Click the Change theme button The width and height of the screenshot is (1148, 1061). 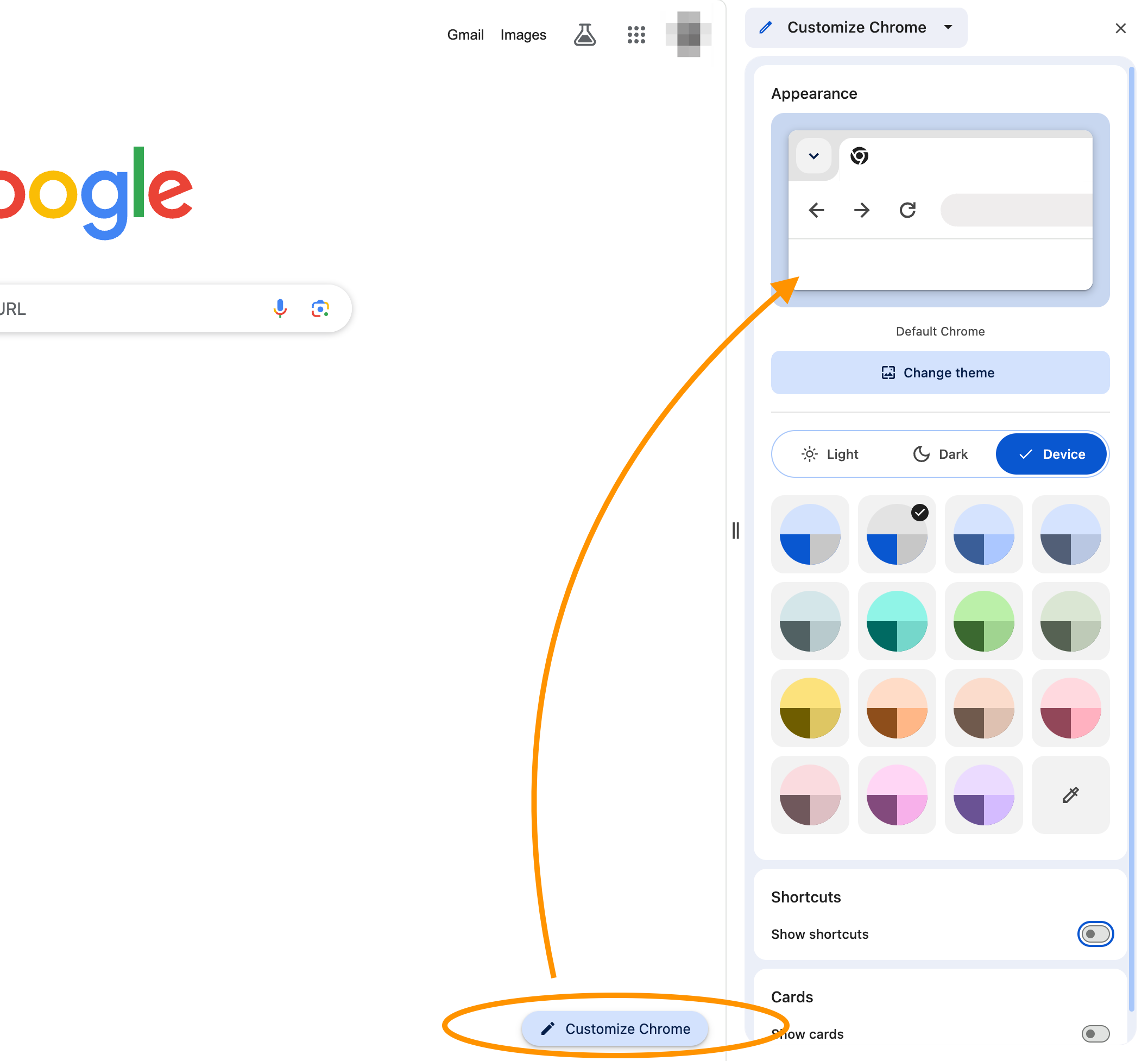click(x=939, y=372)
